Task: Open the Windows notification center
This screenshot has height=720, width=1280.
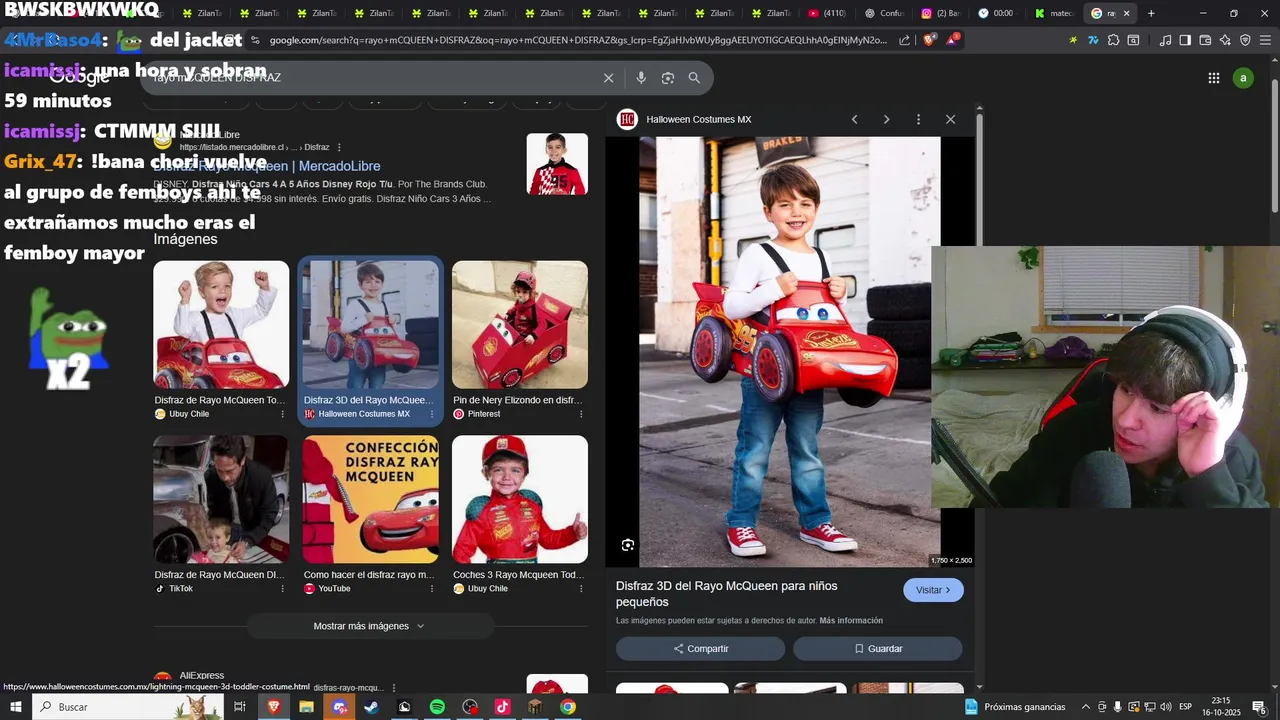Action: (1259, 707)
